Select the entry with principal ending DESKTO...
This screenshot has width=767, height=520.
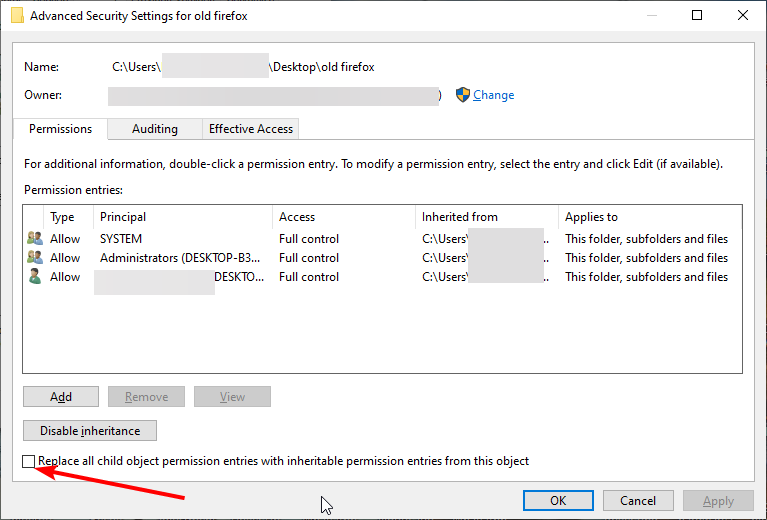point(382,277)
